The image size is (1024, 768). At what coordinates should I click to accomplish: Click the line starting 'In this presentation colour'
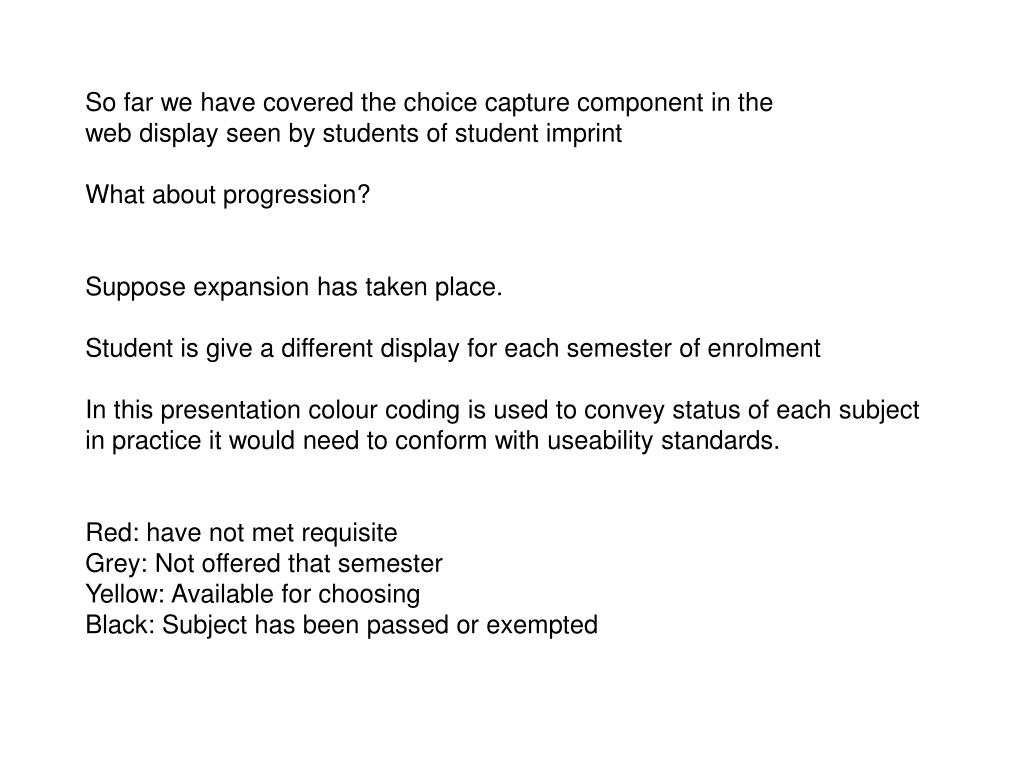pos(502,410)
